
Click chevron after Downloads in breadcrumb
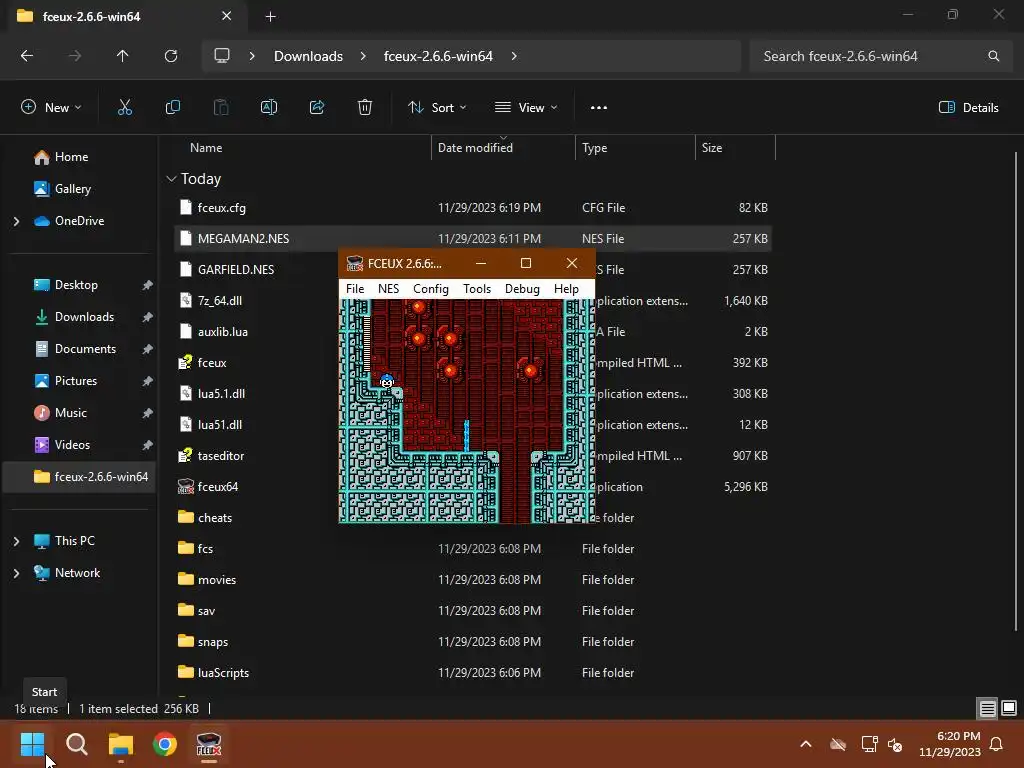(x=363, y=56)
